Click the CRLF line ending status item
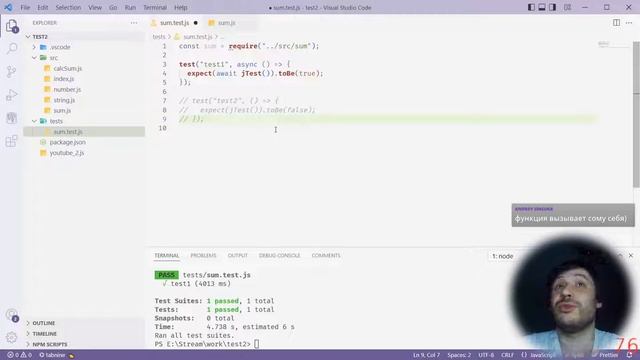The width and height of the screenshot is (640, 360). [507, 355]
